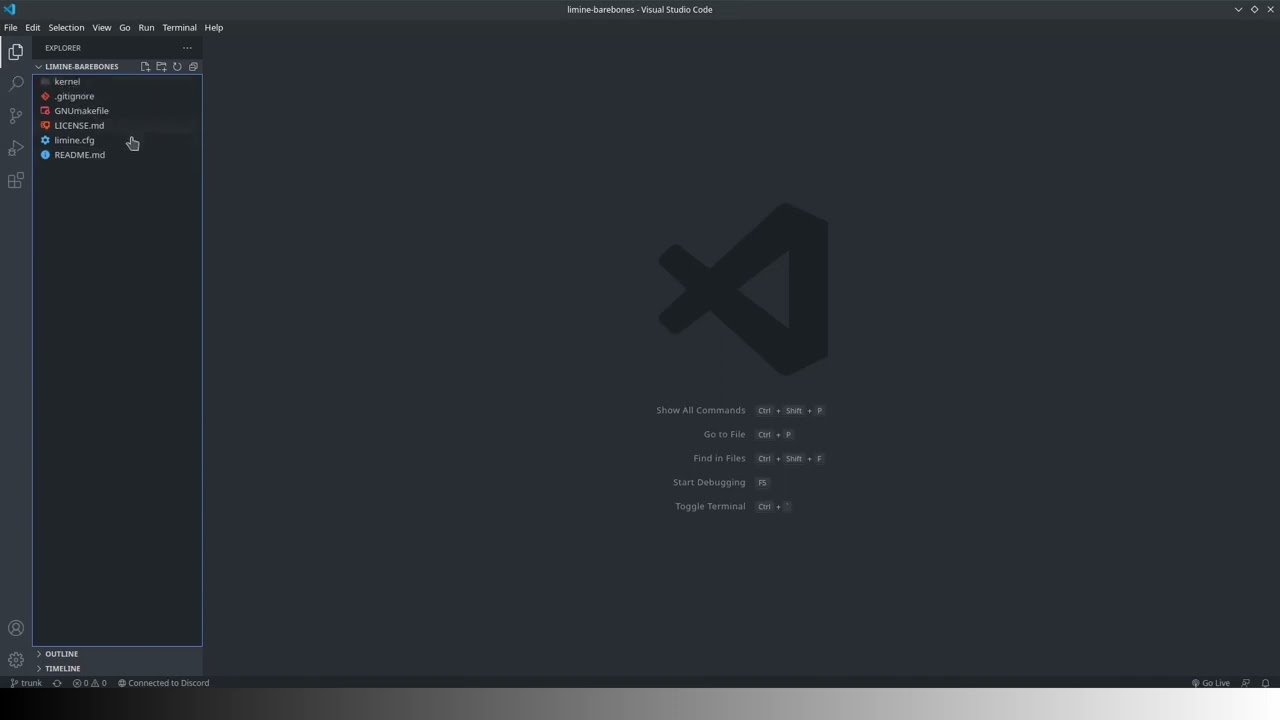Open the Search view in activity bar

[x=16, y=84]
